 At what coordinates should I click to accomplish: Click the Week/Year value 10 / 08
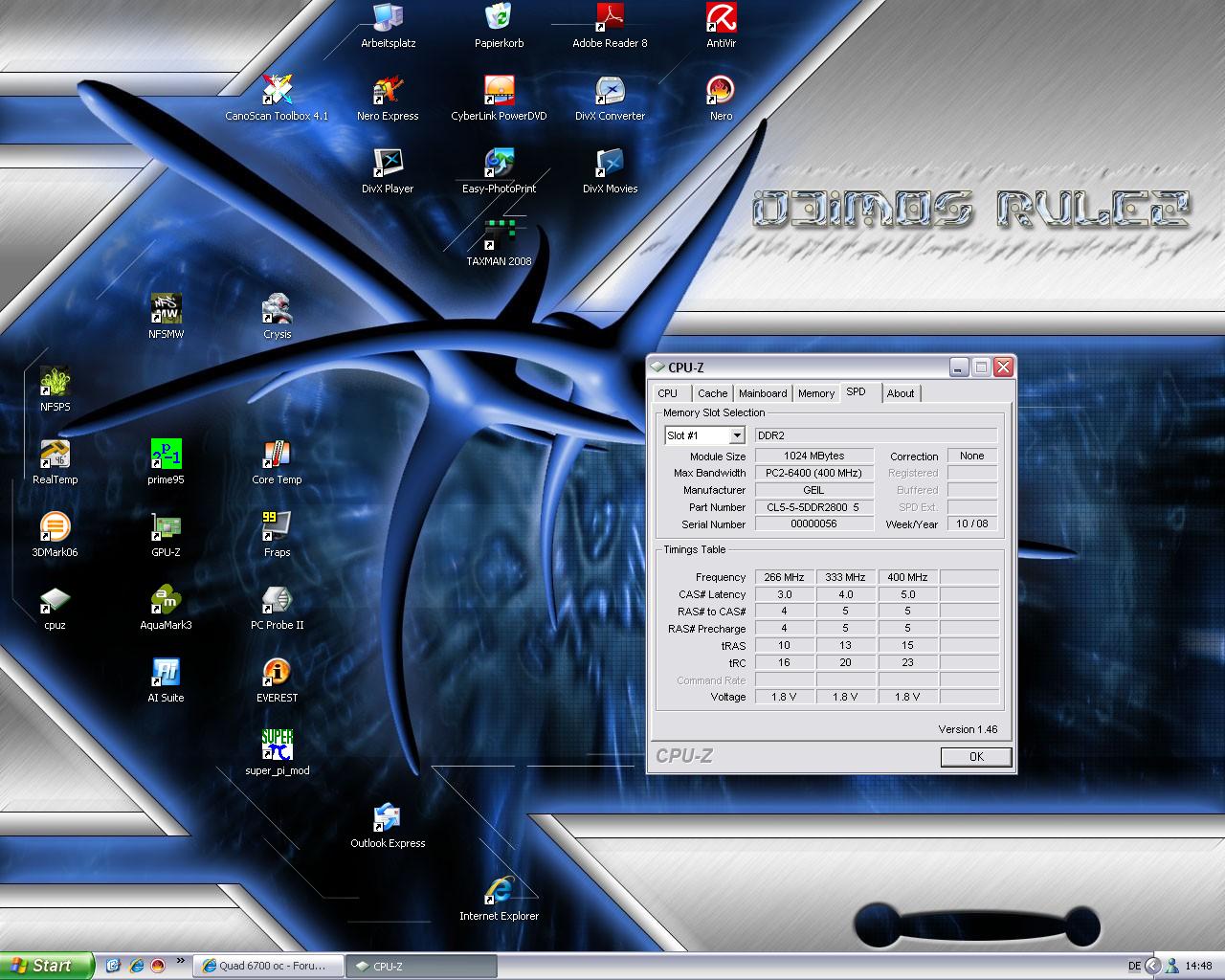click(972, 524)
